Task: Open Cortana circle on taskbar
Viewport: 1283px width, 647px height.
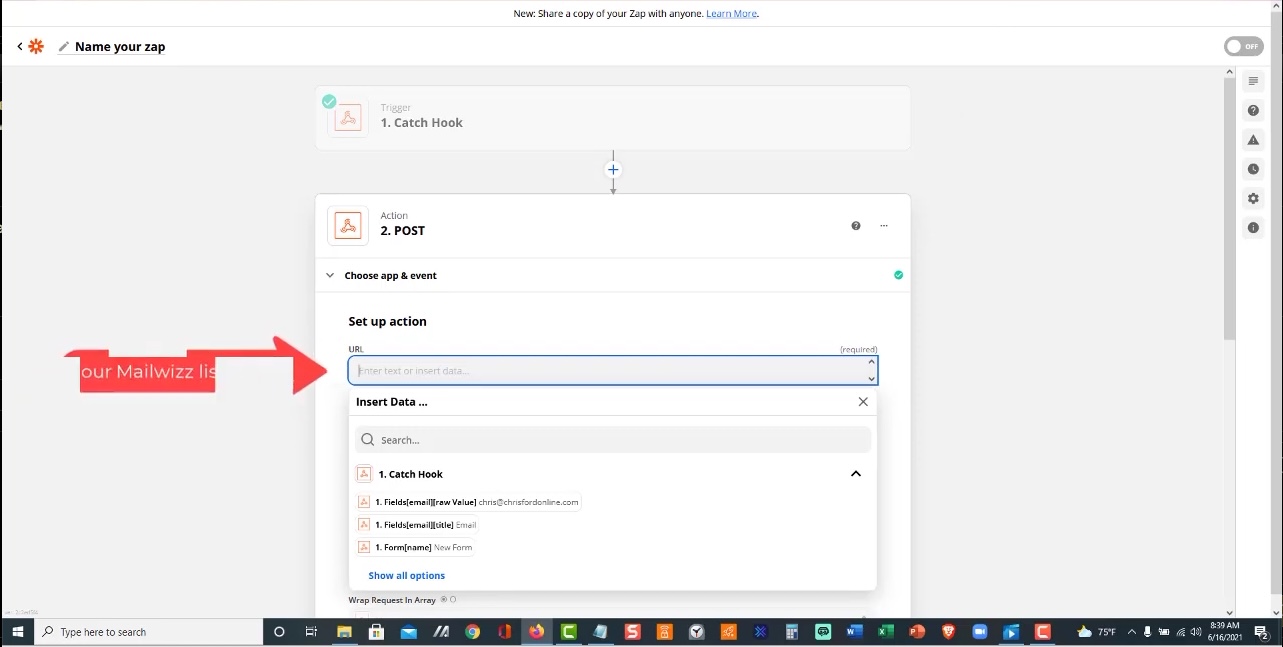Action: click(279, 632)
